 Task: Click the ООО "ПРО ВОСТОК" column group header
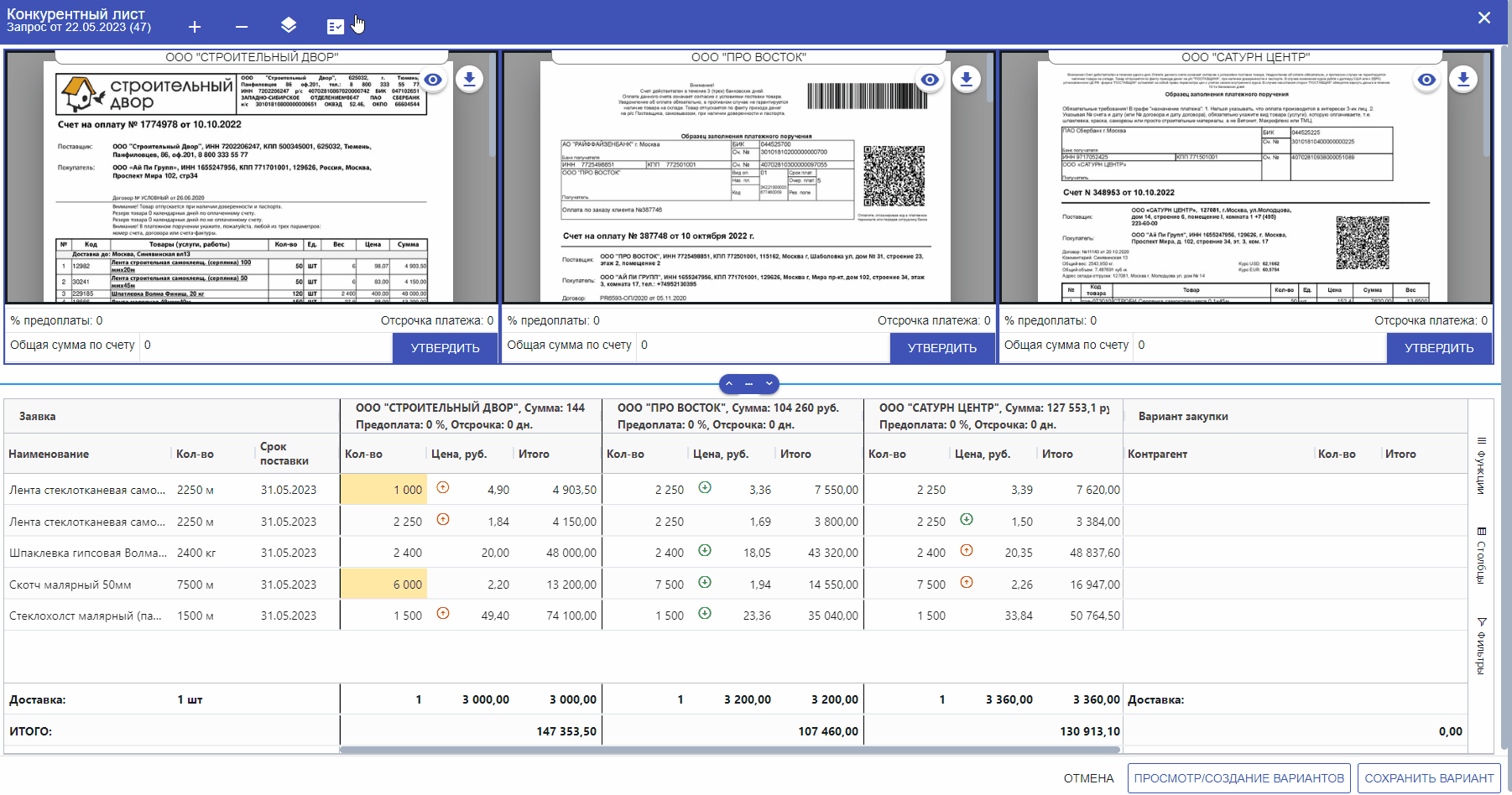[x=733, y=416]
